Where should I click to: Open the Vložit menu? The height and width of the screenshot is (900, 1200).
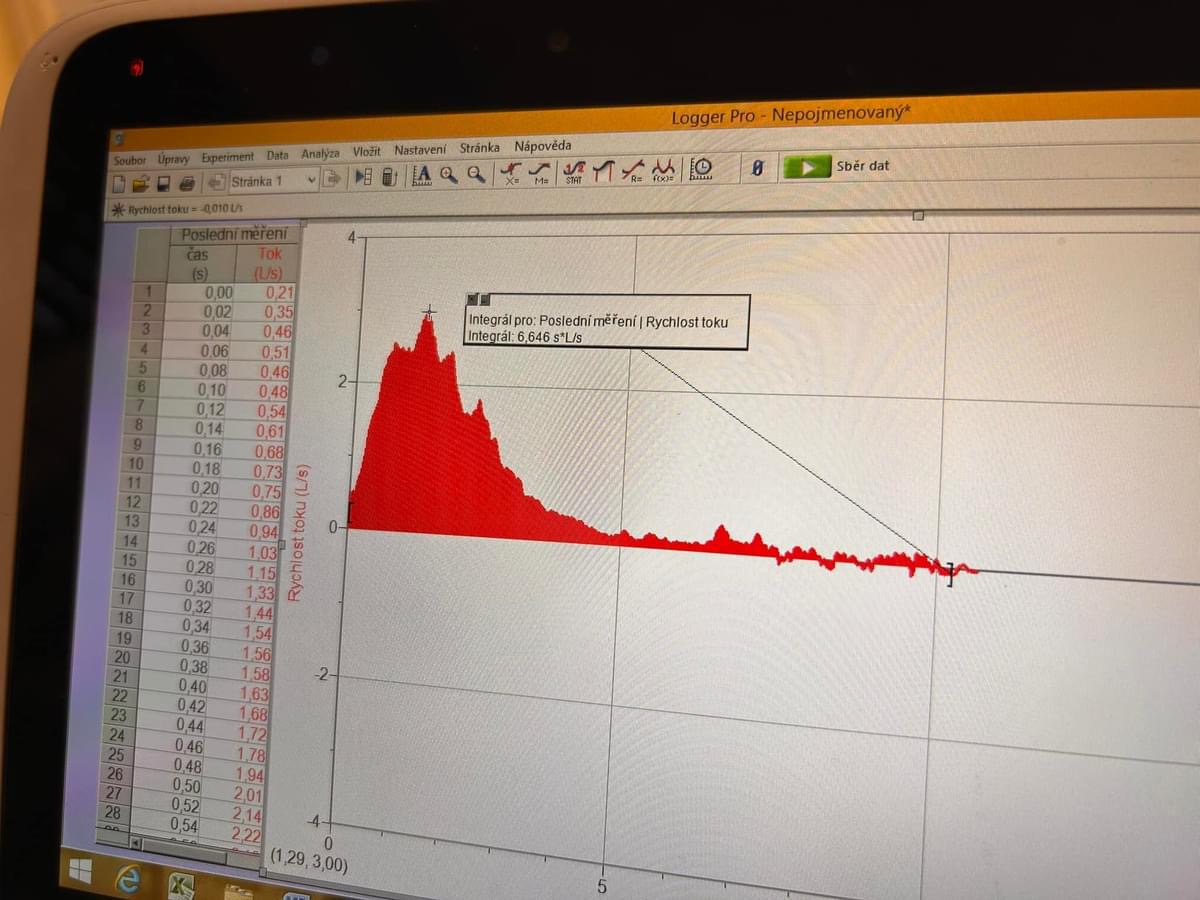(366, 152)
